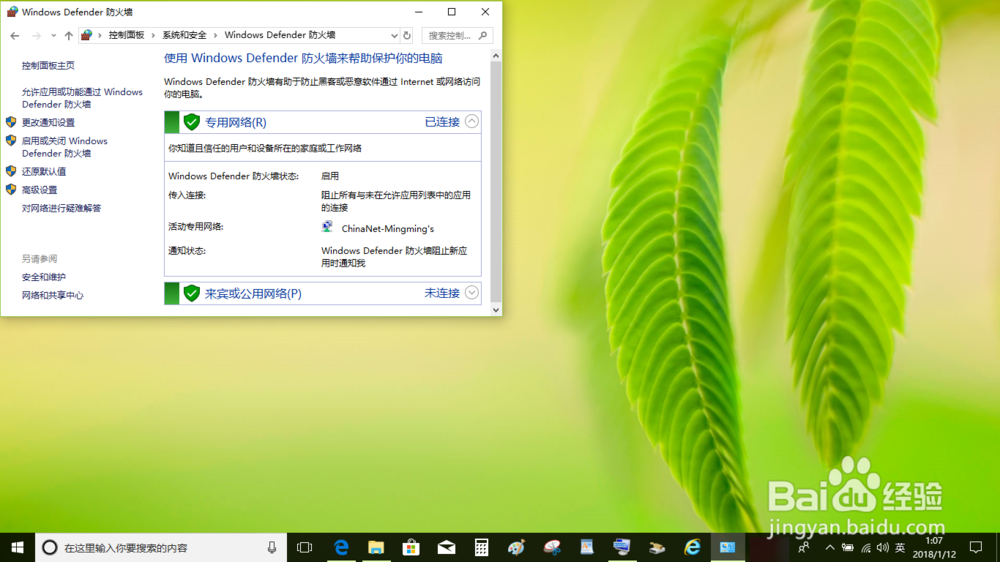Open the People icon in system tray

(x=804, y=547)
